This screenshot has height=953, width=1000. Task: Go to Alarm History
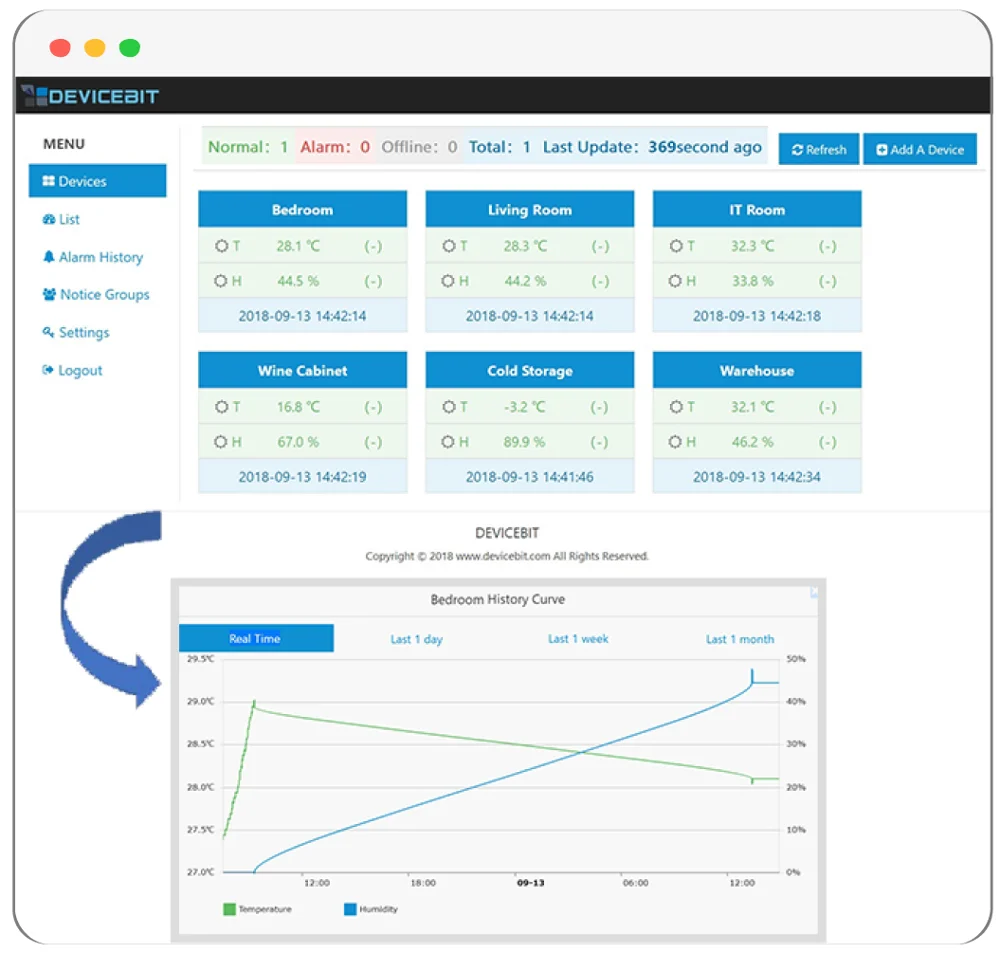pos(93,257)
